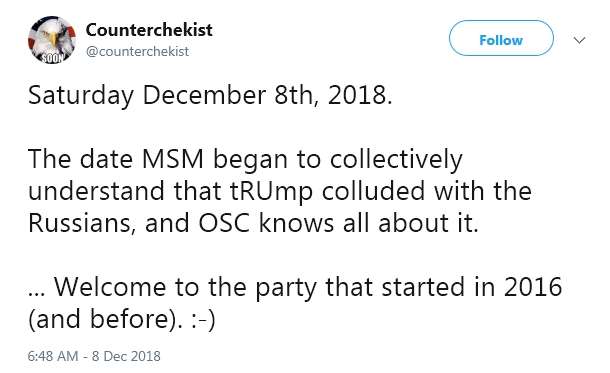Screen dimensions: 610x373
Task: Follow the Counterchekist account
Action: point(501,38)
